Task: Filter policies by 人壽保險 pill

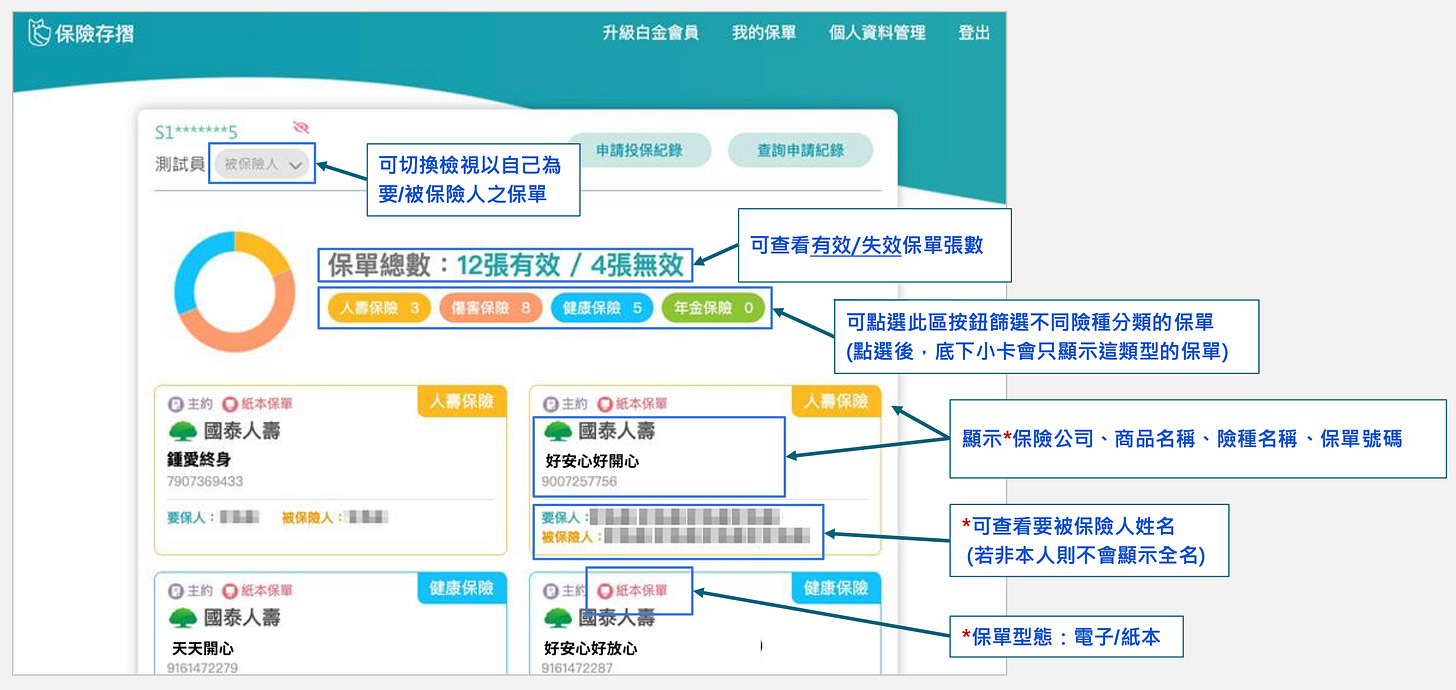Action: [379, 308]
